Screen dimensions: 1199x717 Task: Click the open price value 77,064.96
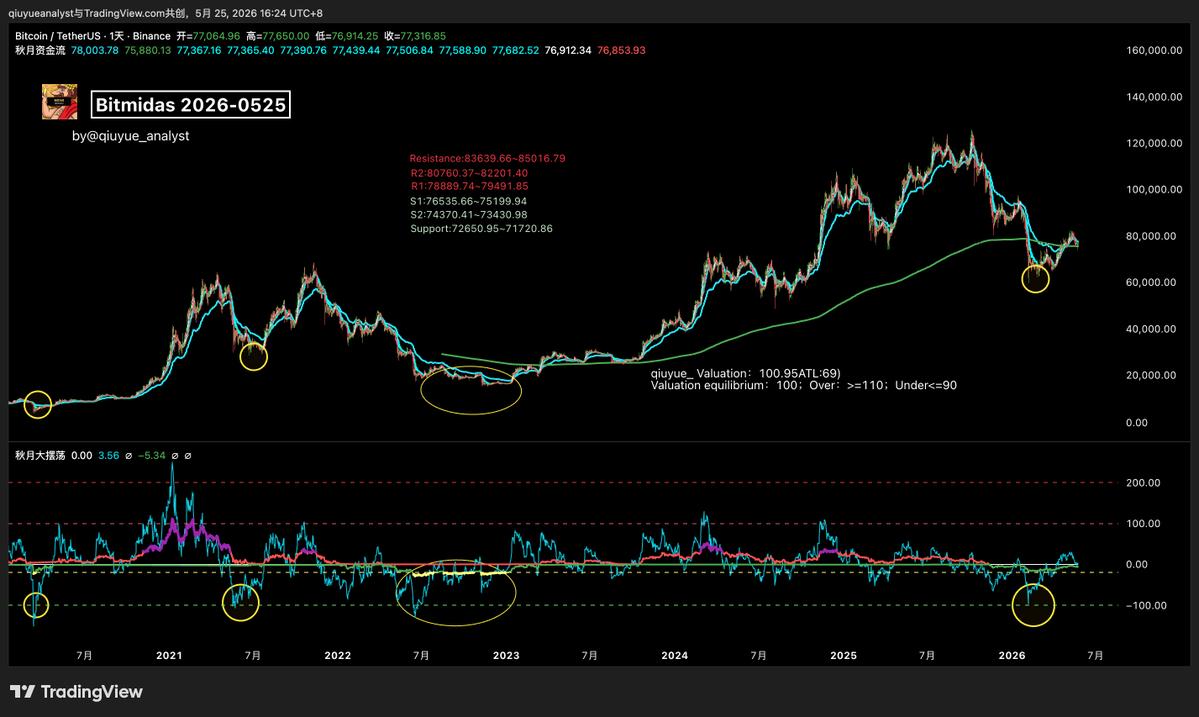(216, 36)
